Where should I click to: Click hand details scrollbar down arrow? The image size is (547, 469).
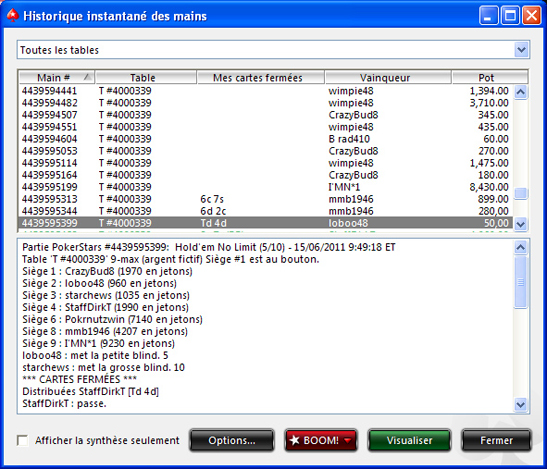[x=520, y=405]
